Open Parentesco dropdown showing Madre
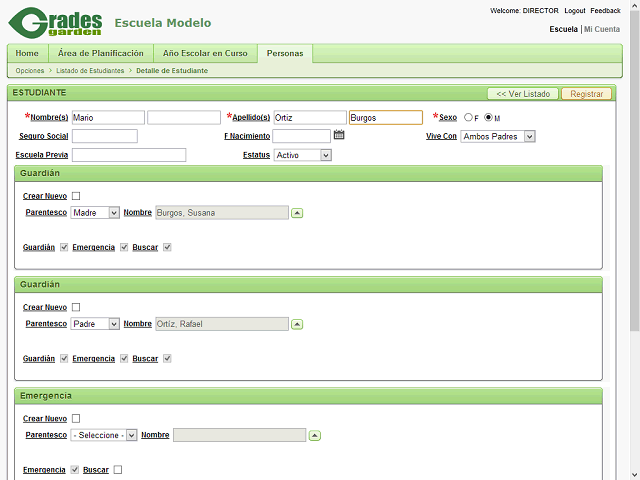 click(96, 212)
